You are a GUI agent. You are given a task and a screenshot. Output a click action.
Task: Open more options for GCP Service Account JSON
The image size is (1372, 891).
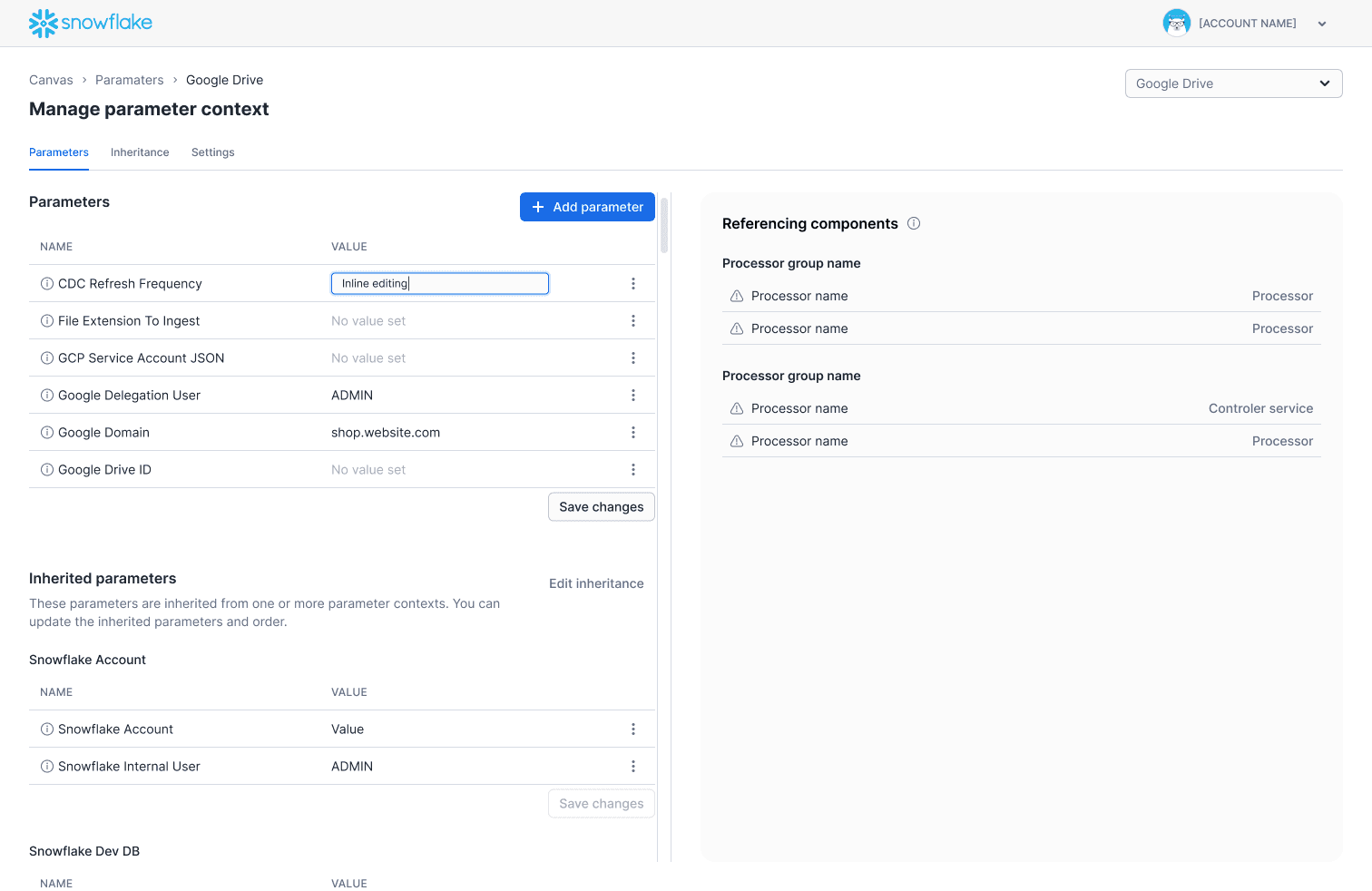click(633, 358)
